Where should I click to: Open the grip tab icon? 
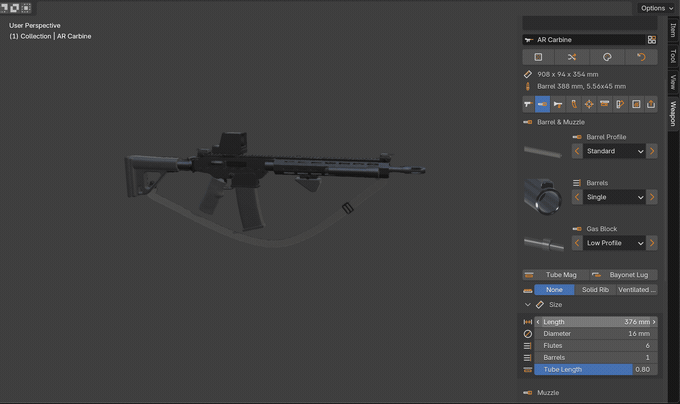point(573,104)
